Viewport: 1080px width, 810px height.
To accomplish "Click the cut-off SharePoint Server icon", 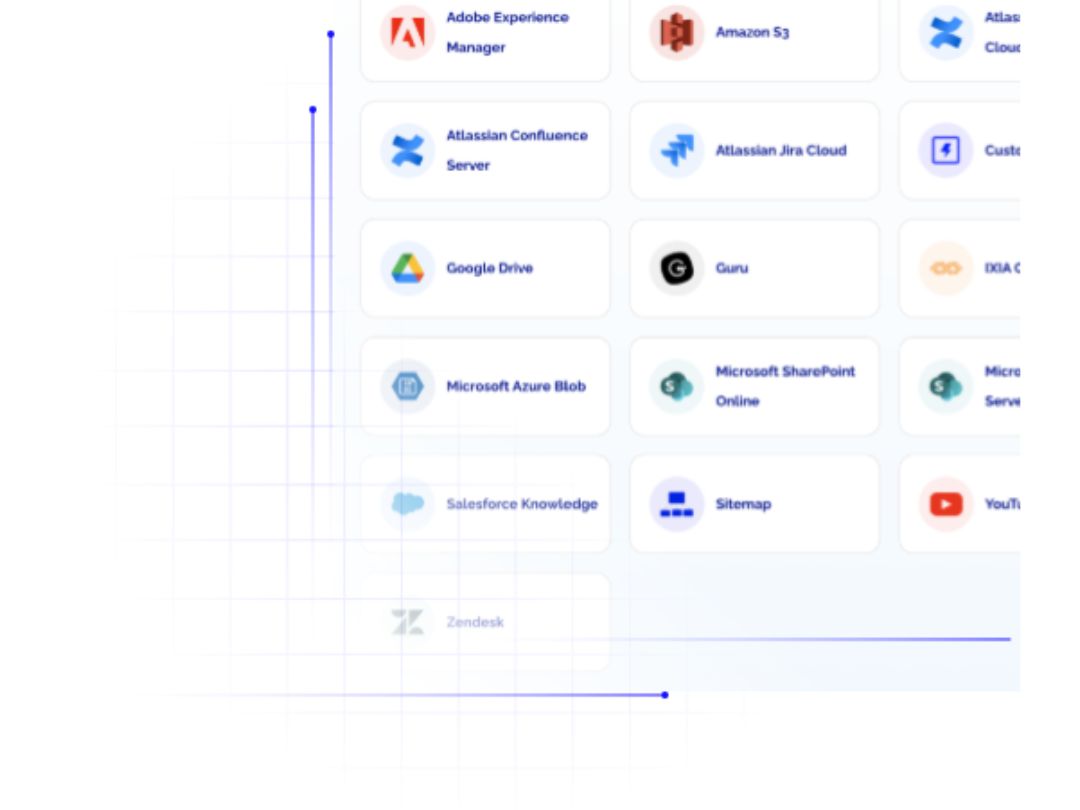I will [946, 386].
